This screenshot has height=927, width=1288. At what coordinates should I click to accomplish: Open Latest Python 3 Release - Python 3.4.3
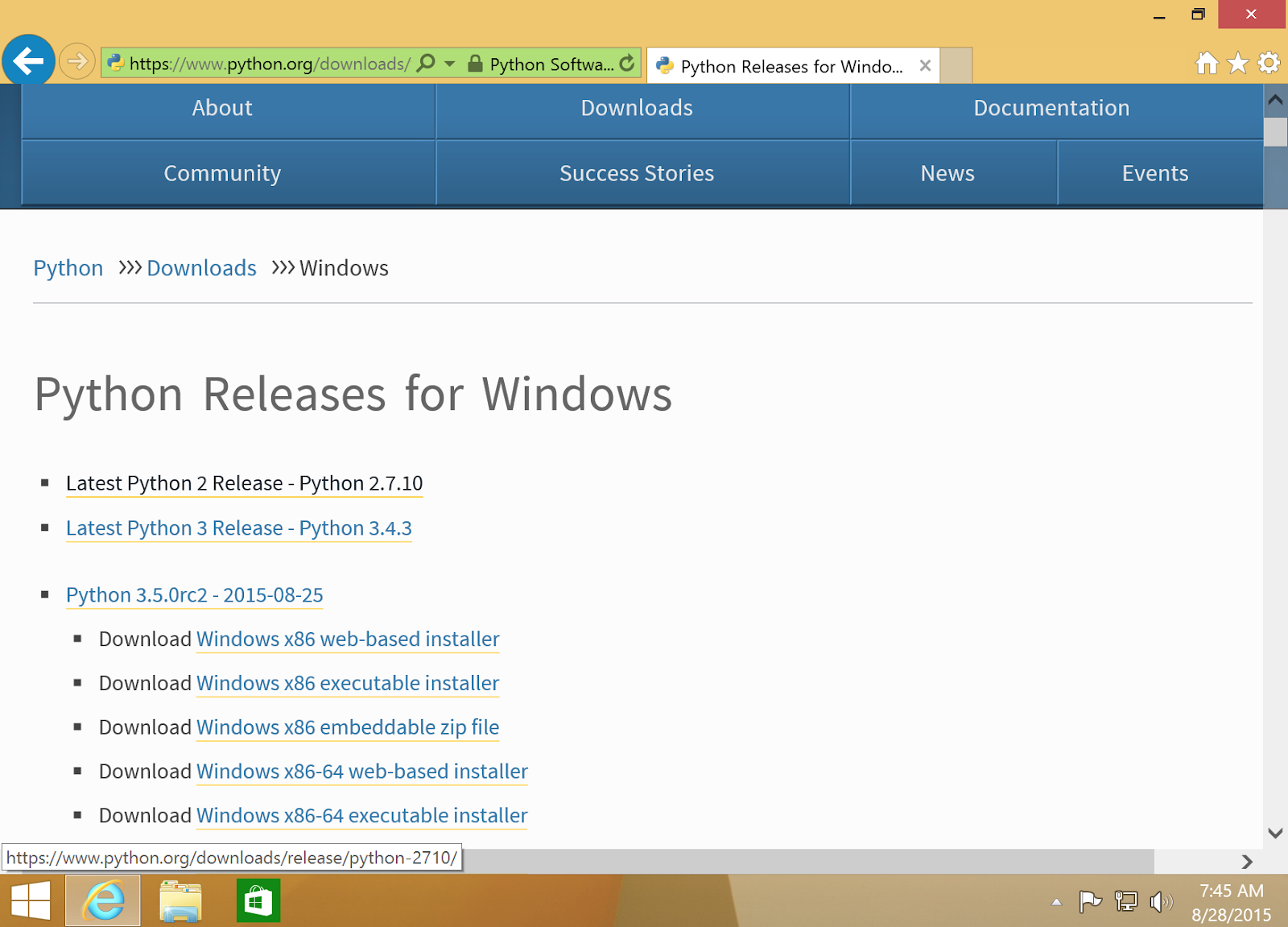pos(239,528)
